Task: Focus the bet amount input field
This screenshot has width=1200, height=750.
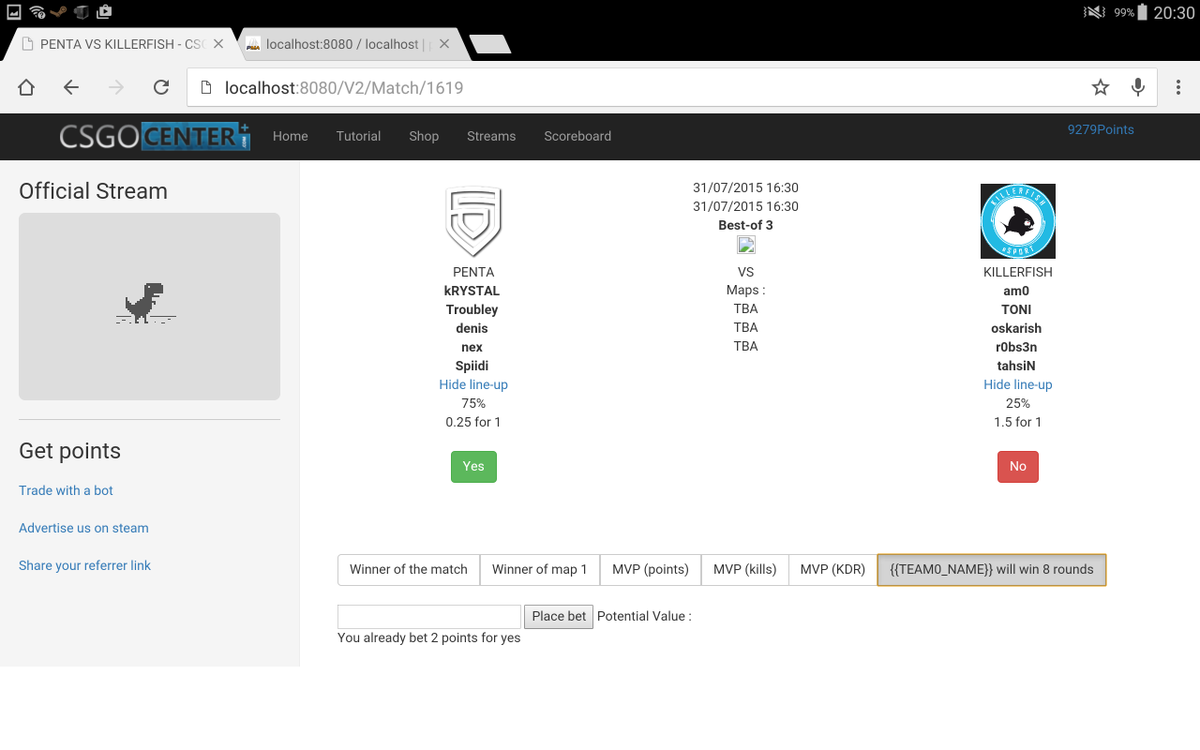Action: click(x=429, y=616)
